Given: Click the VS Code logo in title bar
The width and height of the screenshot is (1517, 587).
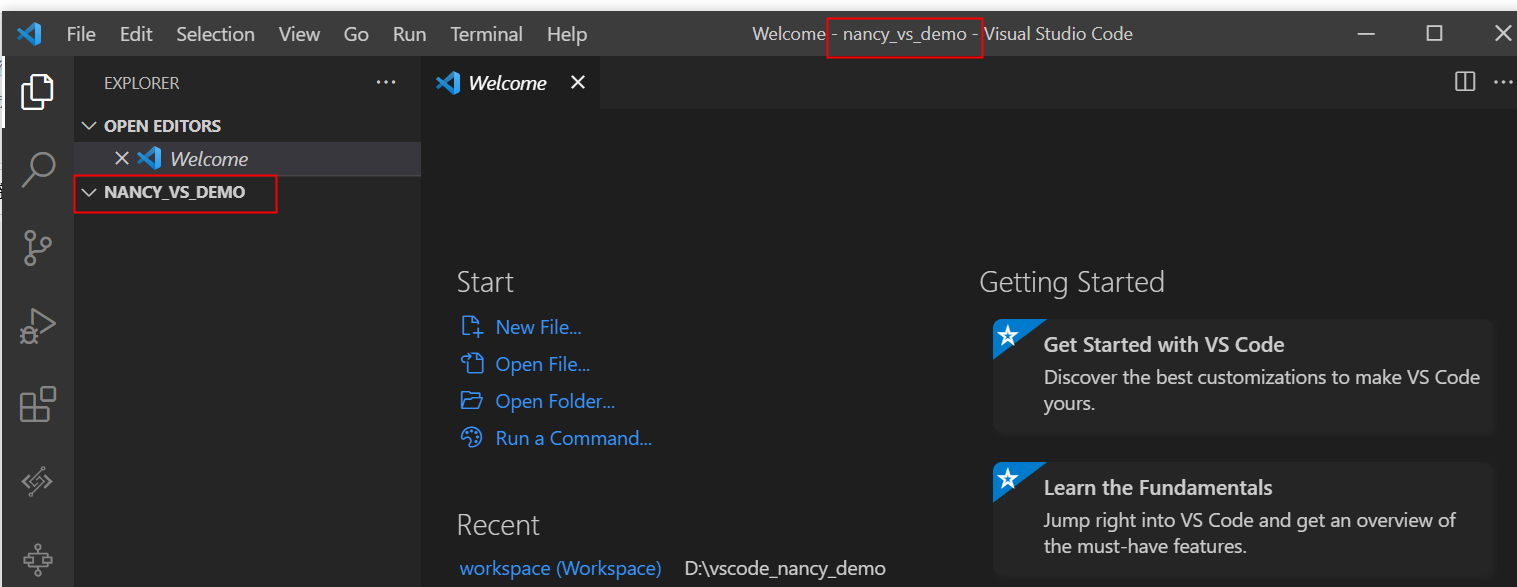Looking at the screenshot, I should pos(30,34).
